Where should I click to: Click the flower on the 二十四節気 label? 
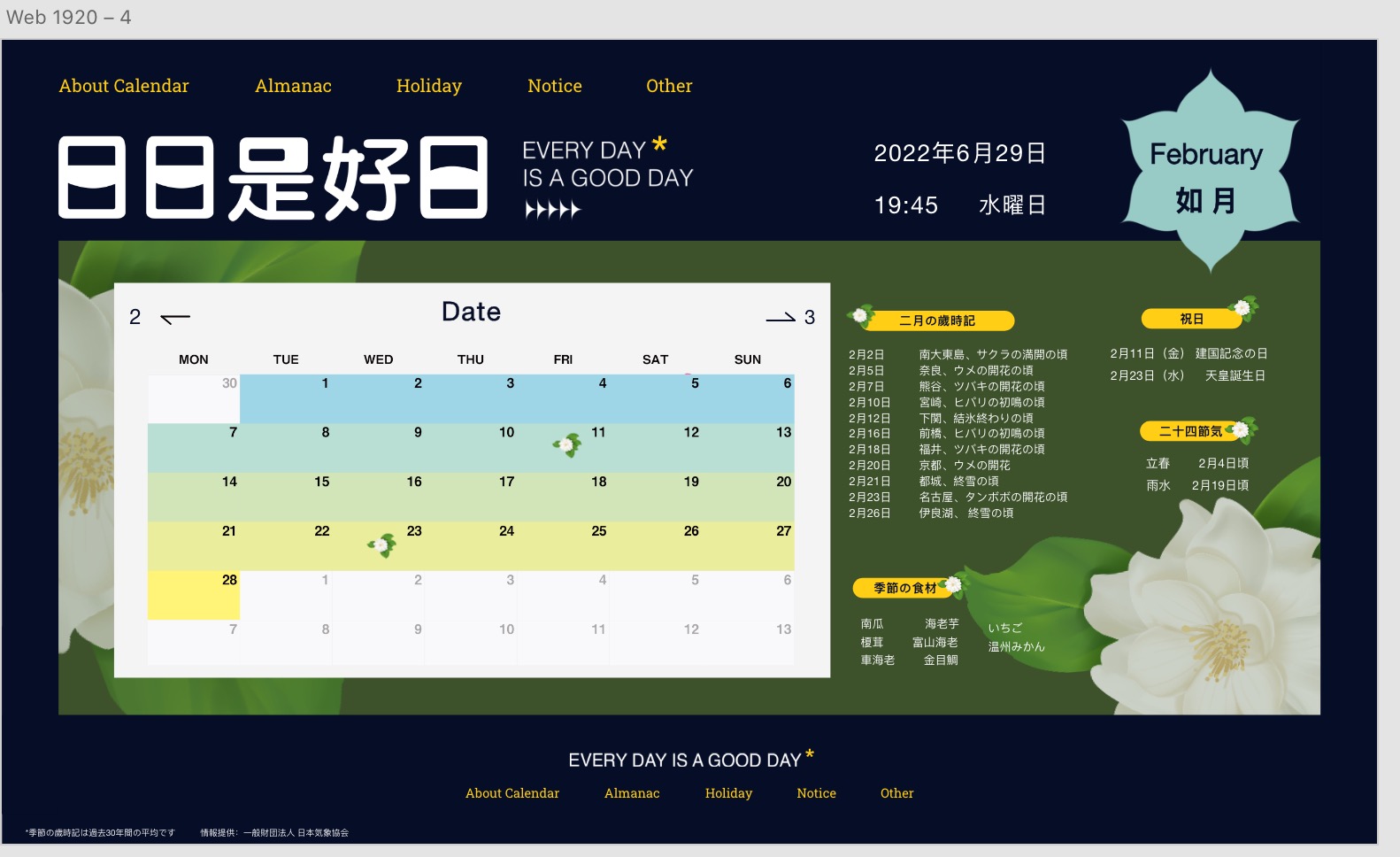point(1241,430)
